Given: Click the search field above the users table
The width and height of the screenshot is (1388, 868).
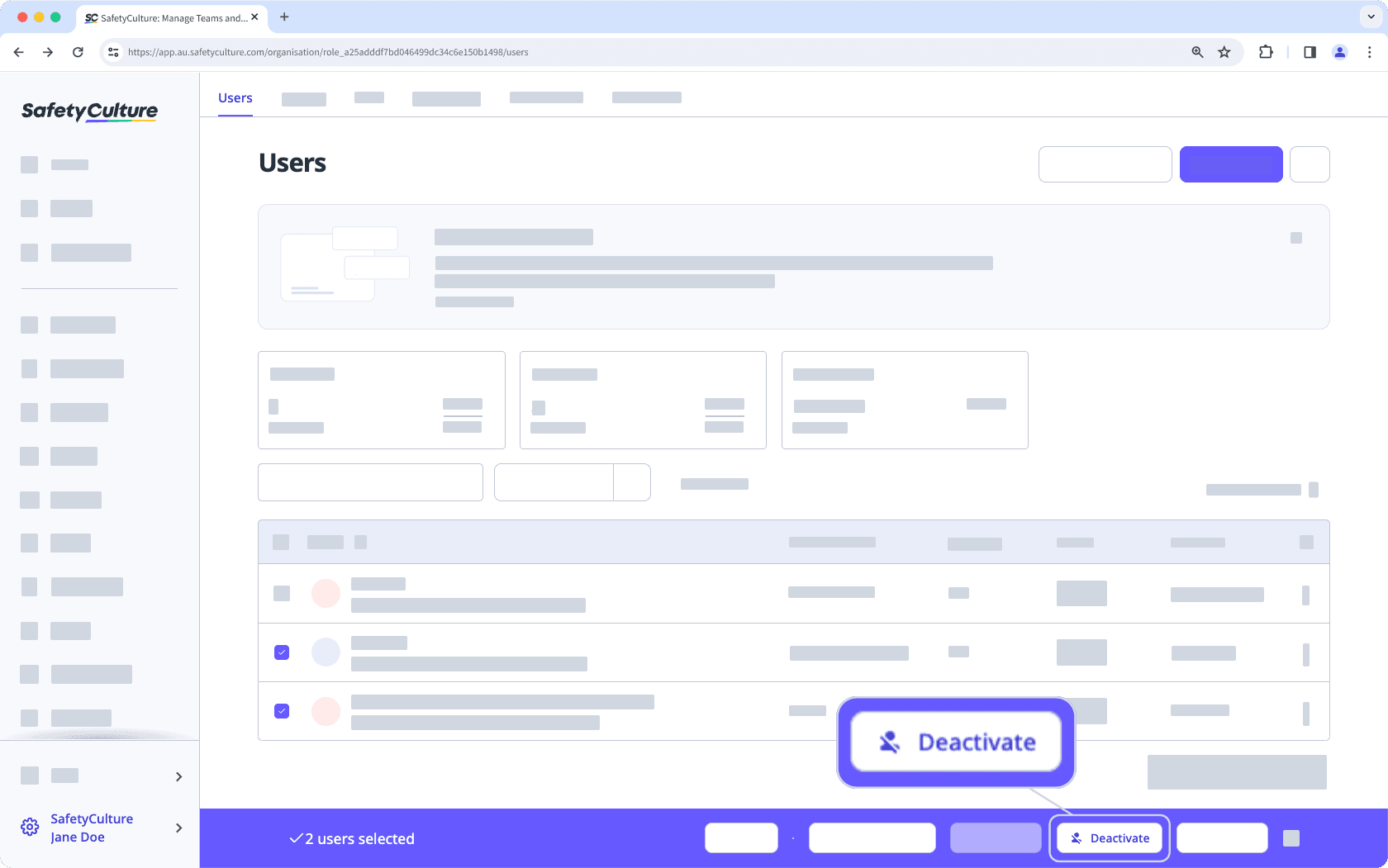Looking at the screenshot, I should tap(369, 481).
